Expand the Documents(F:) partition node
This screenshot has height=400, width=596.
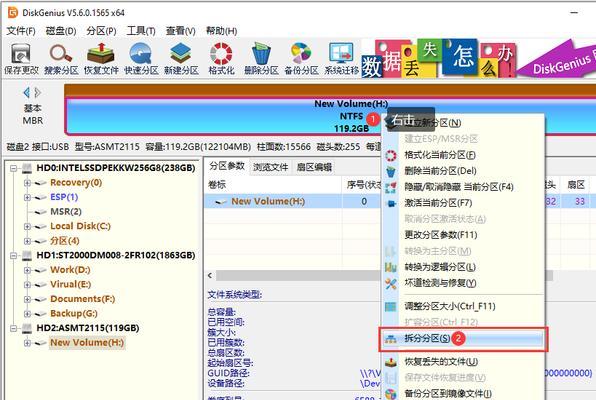point(27,299)
